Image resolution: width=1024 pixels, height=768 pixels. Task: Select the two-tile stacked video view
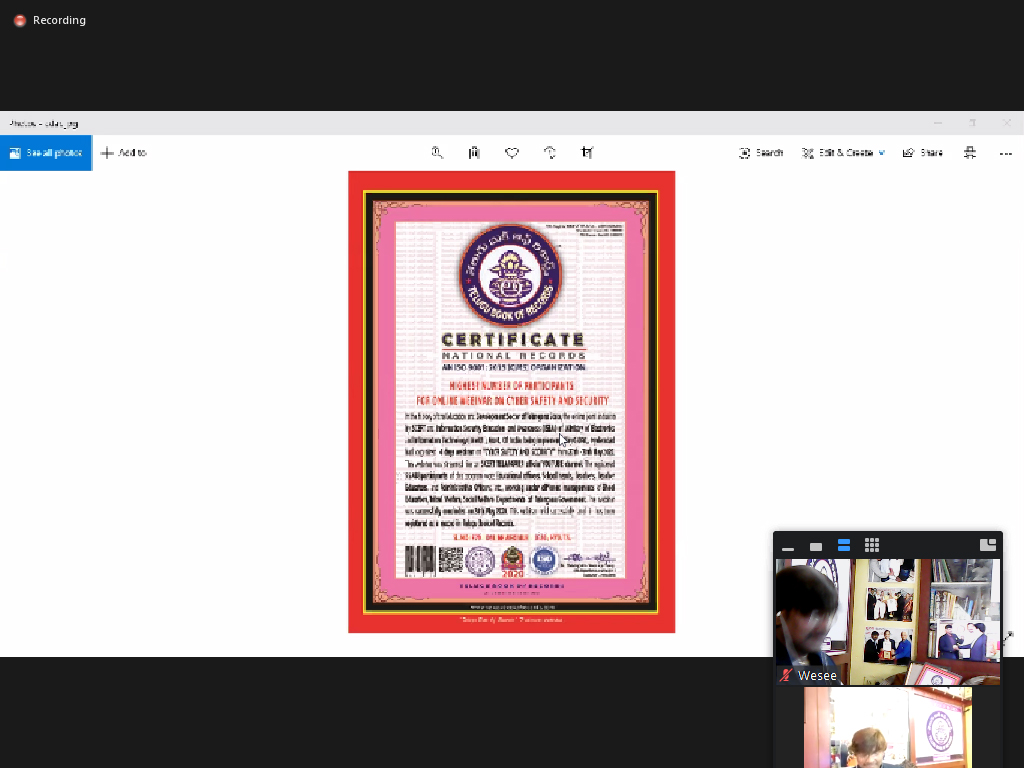click(x=844, y=545)
